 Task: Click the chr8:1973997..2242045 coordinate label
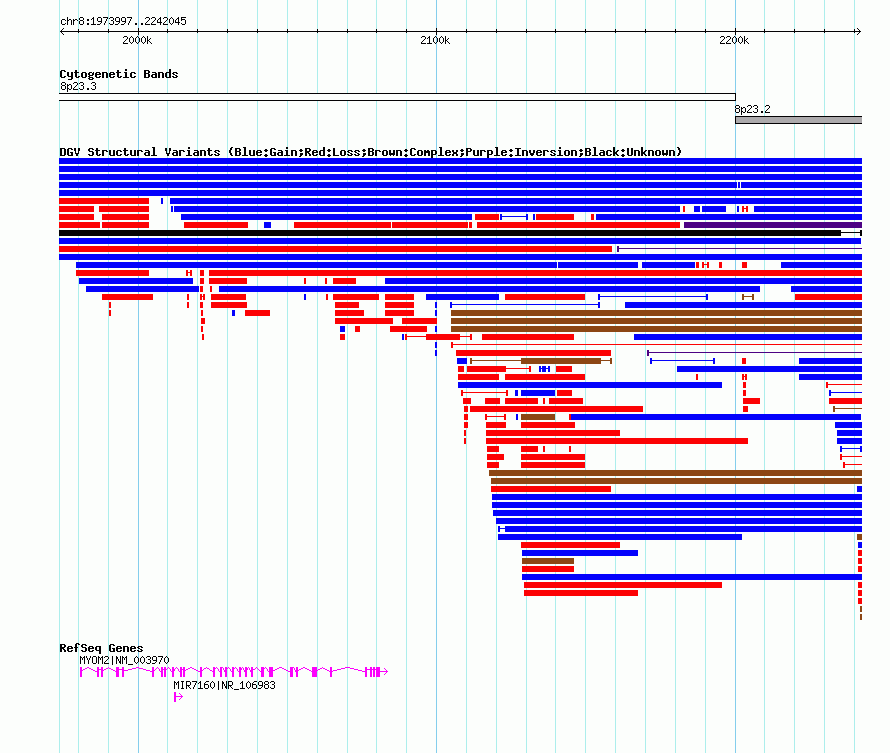pyautogui.click(x=123, y=21)
